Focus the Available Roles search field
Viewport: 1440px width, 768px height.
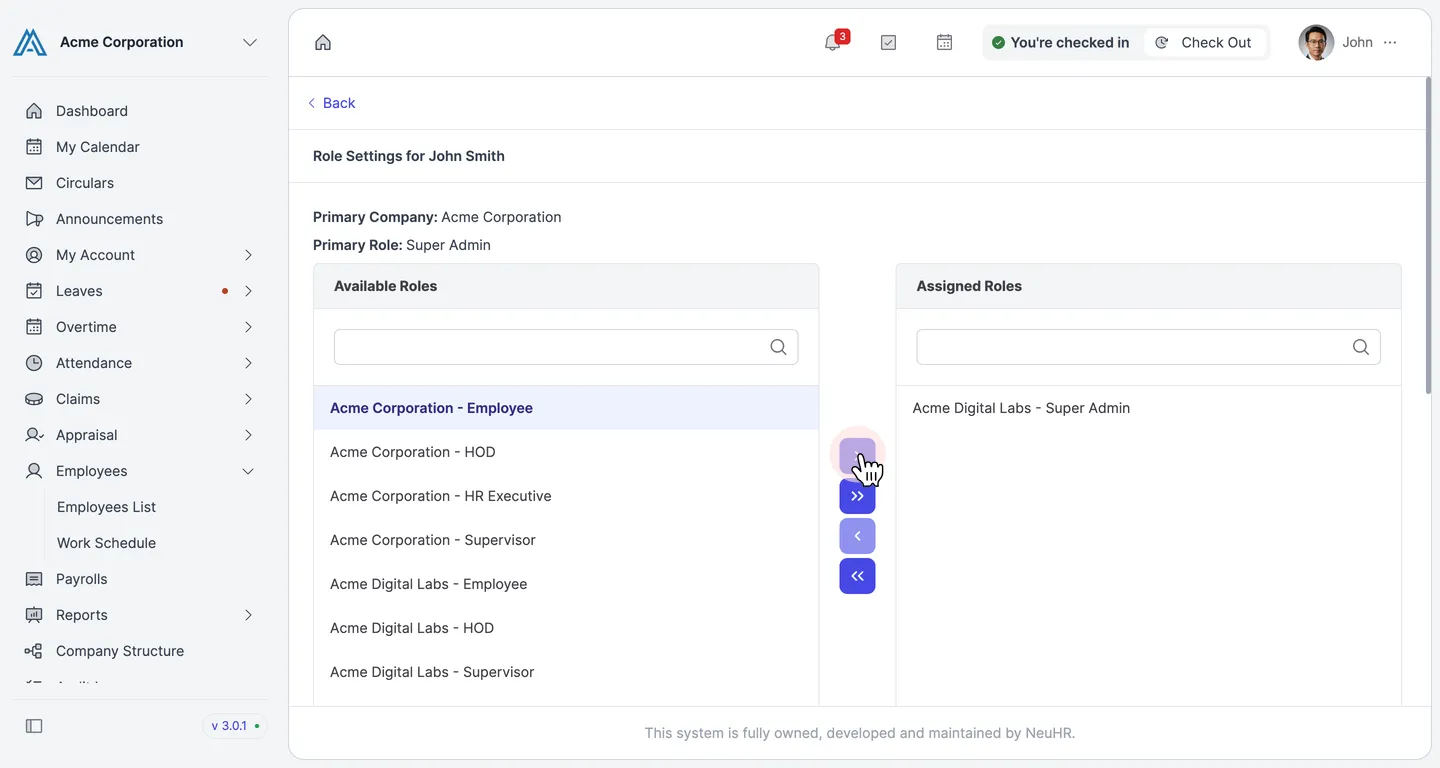(566, 347)
